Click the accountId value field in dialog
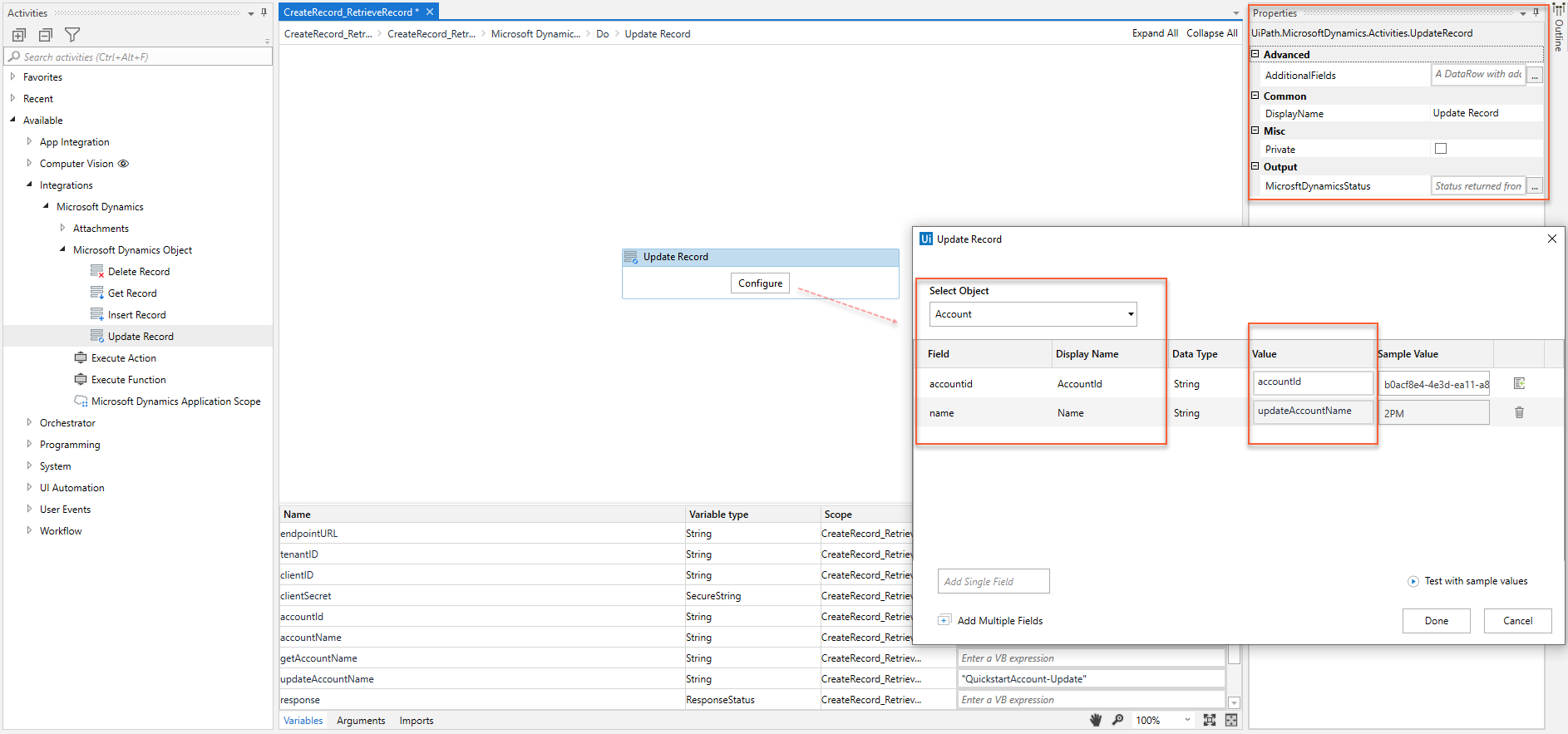 pyautogui.click(x=1314, y=382)
